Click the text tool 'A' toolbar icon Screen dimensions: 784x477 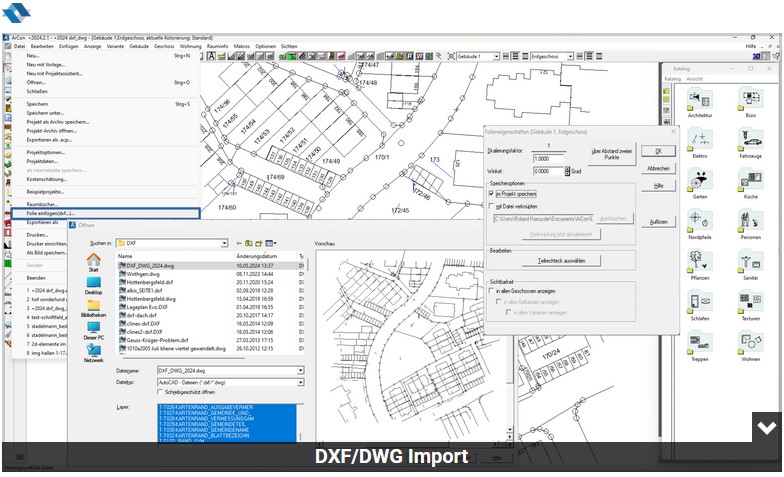pyautogui.click(x=211, y=56)
